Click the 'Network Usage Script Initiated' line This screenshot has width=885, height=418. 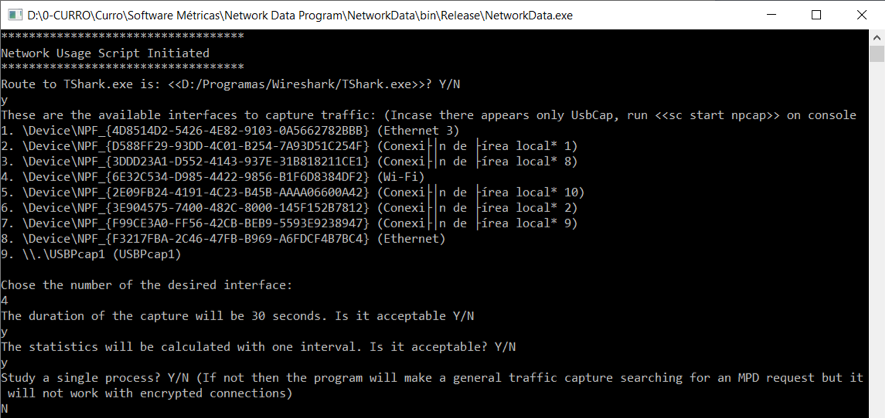(x=105, y=53)
